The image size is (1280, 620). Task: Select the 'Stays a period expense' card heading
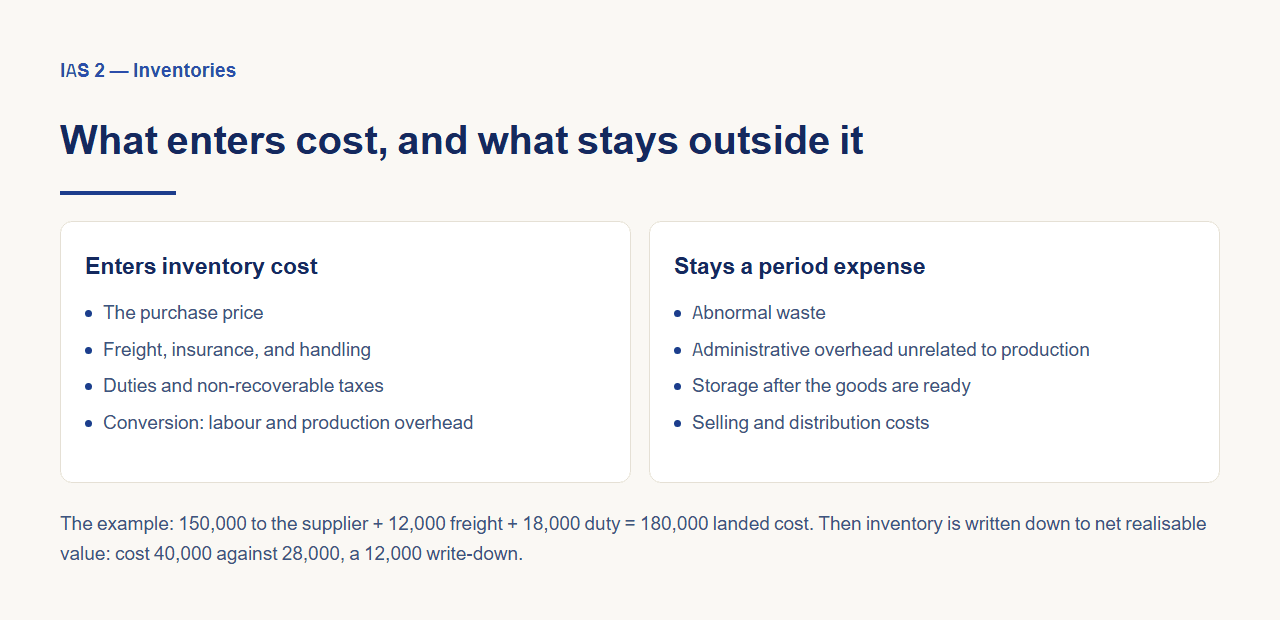click(799, 266)
